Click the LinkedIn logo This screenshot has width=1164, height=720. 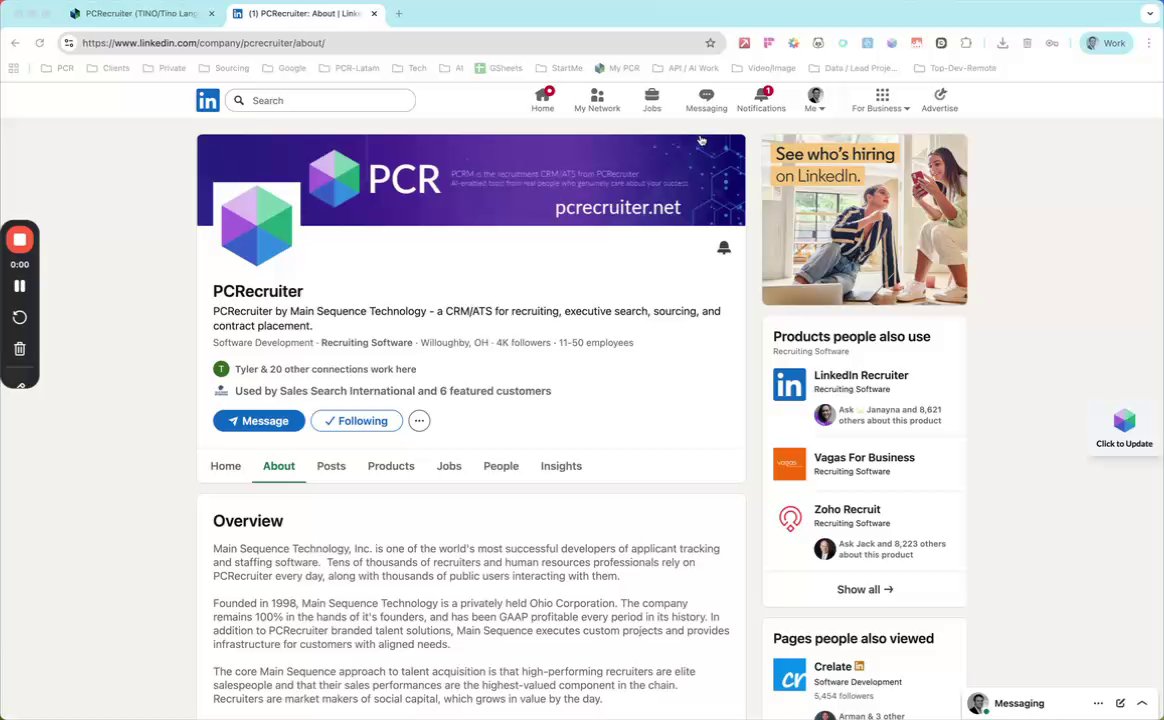tap(208, 100)
